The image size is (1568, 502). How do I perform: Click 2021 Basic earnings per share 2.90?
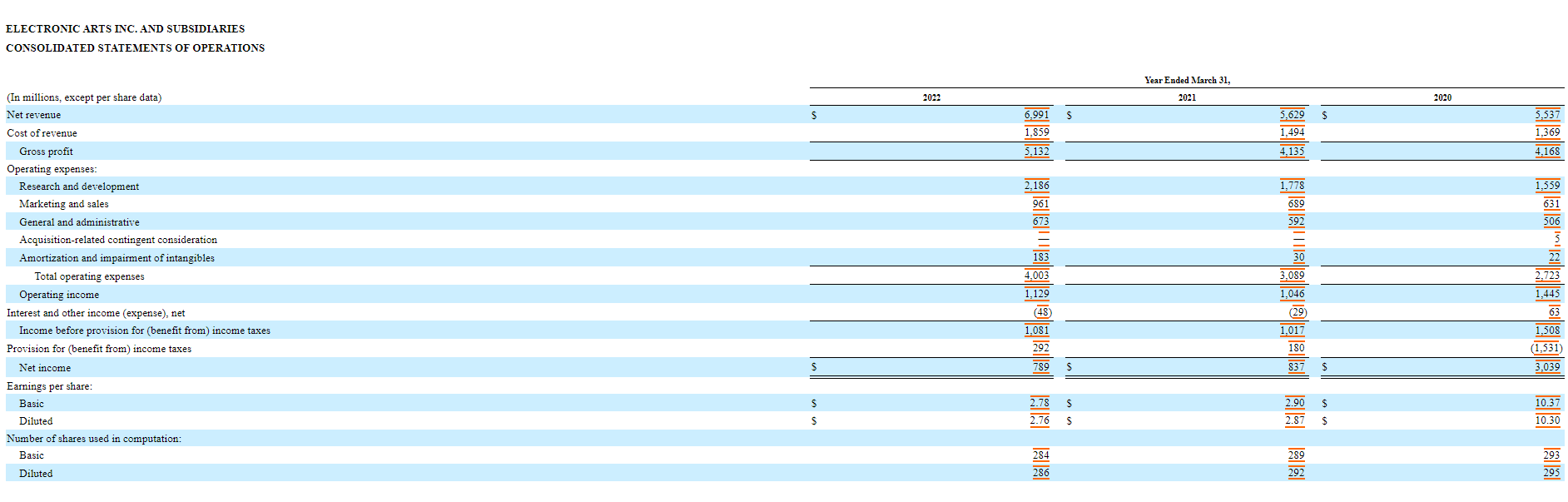pyautogui.click(x=1295, y=403)
